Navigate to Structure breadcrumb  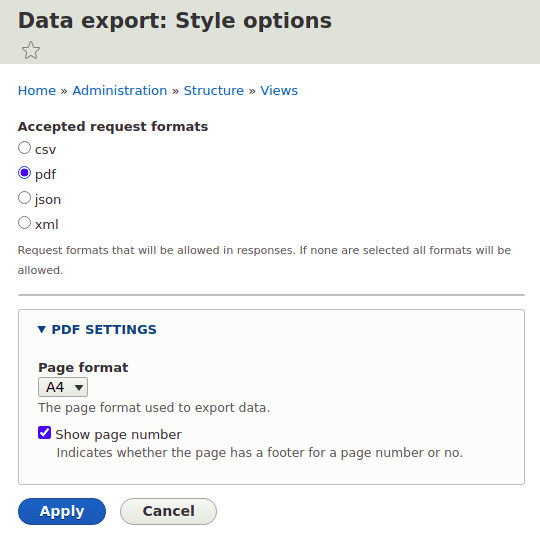[214, 91]
